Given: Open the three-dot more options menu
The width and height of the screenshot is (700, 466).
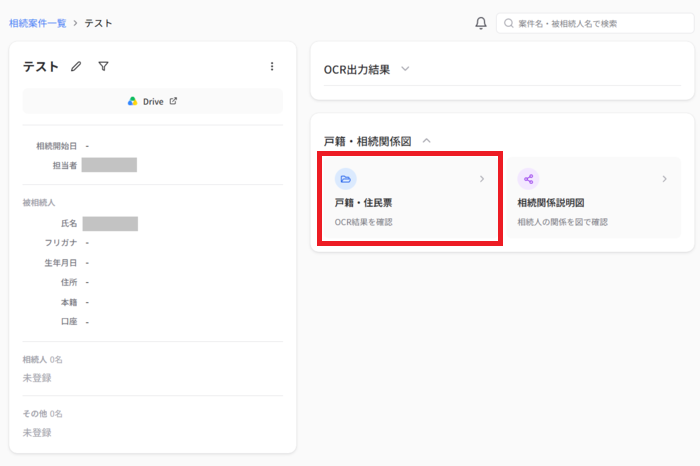Looking at the screenshot, I should coord(272,67).
